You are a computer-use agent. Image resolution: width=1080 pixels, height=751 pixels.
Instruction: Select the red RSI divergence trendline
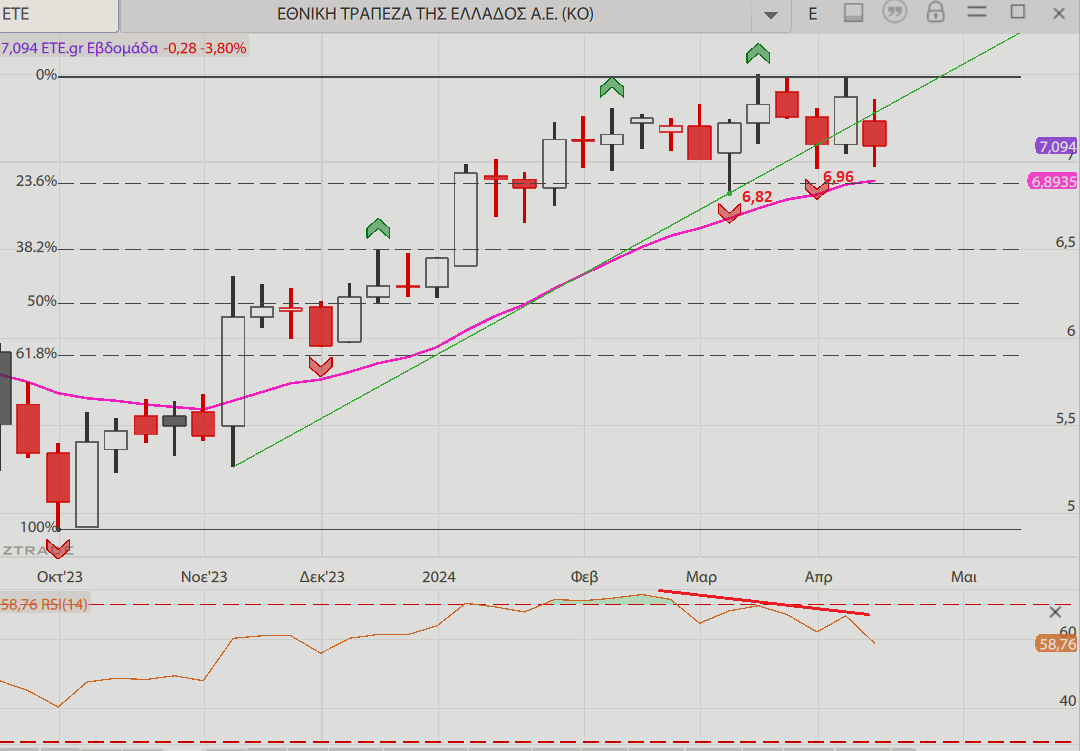tap(764, 602)
